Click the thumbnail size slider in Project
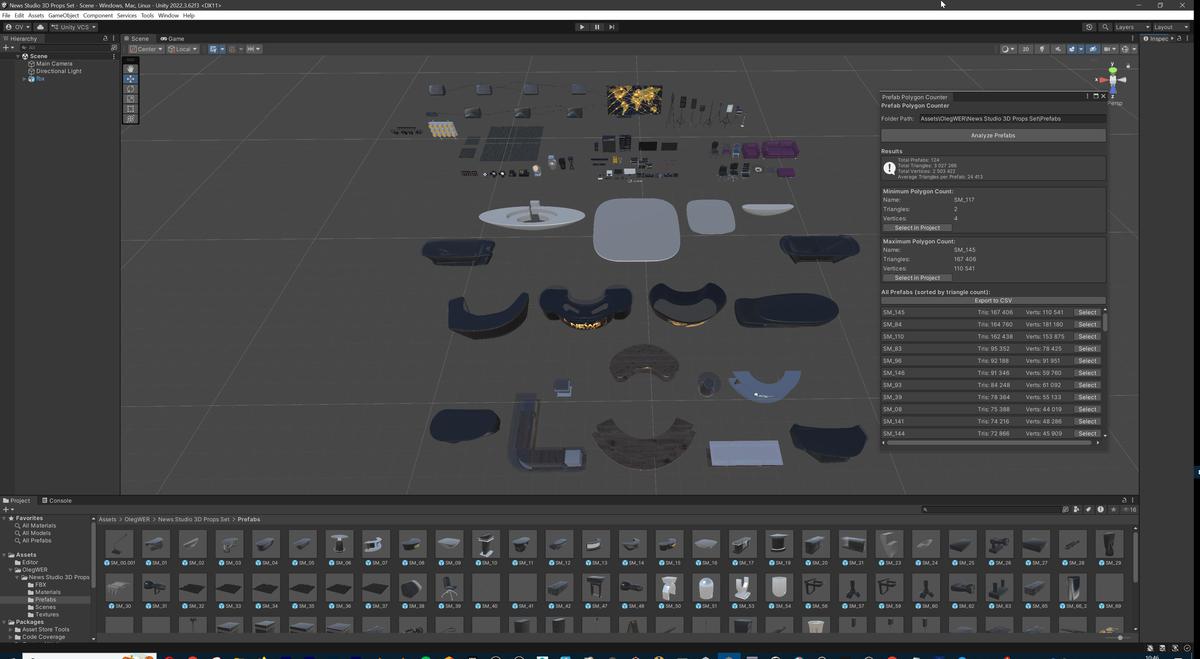Image resolution: width=1200 pixels, height=659 pixels. (x=1119, y=637)
